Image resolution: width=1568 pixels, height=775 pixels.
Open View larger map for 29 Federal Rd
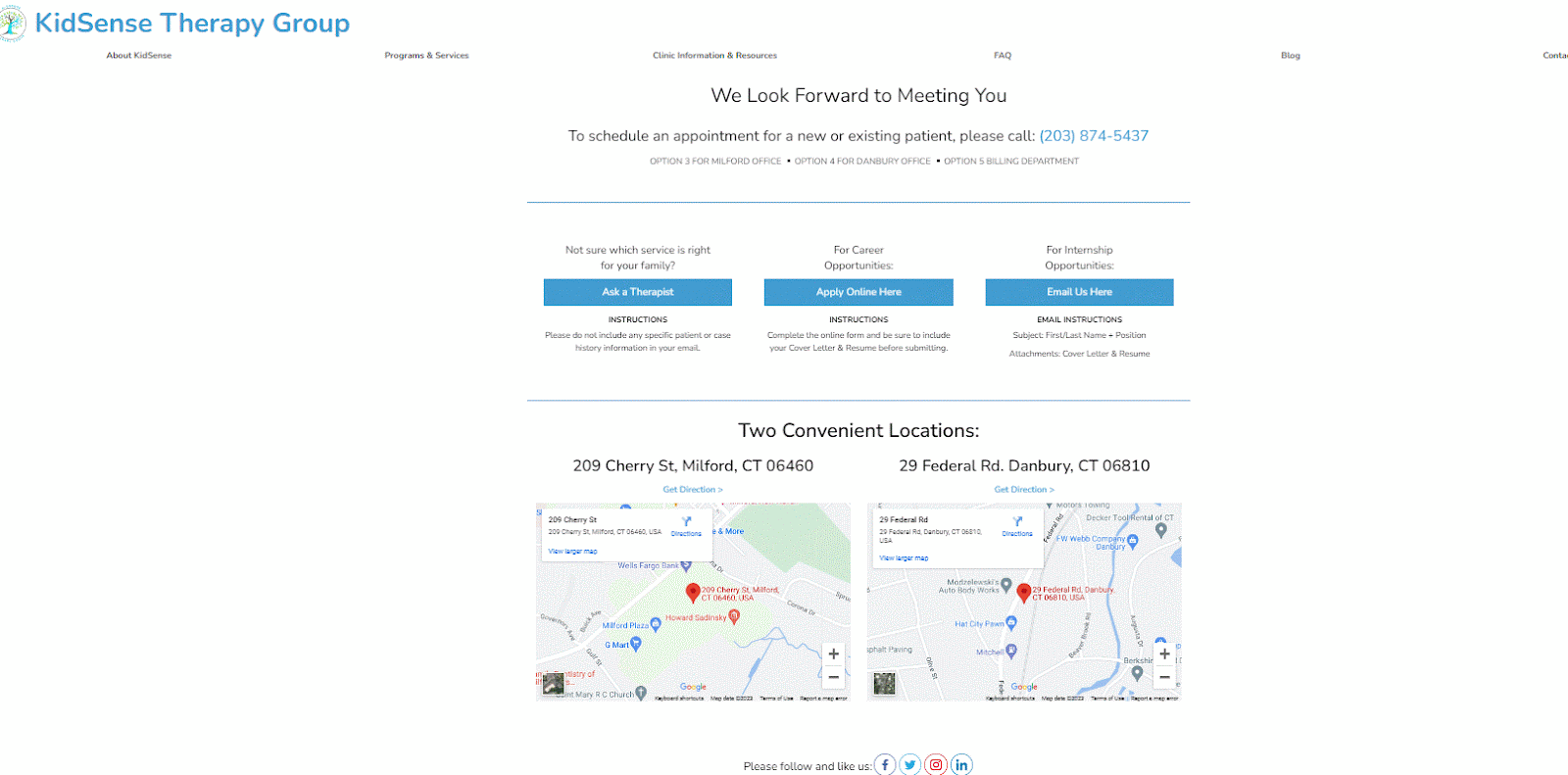point(904,558)
